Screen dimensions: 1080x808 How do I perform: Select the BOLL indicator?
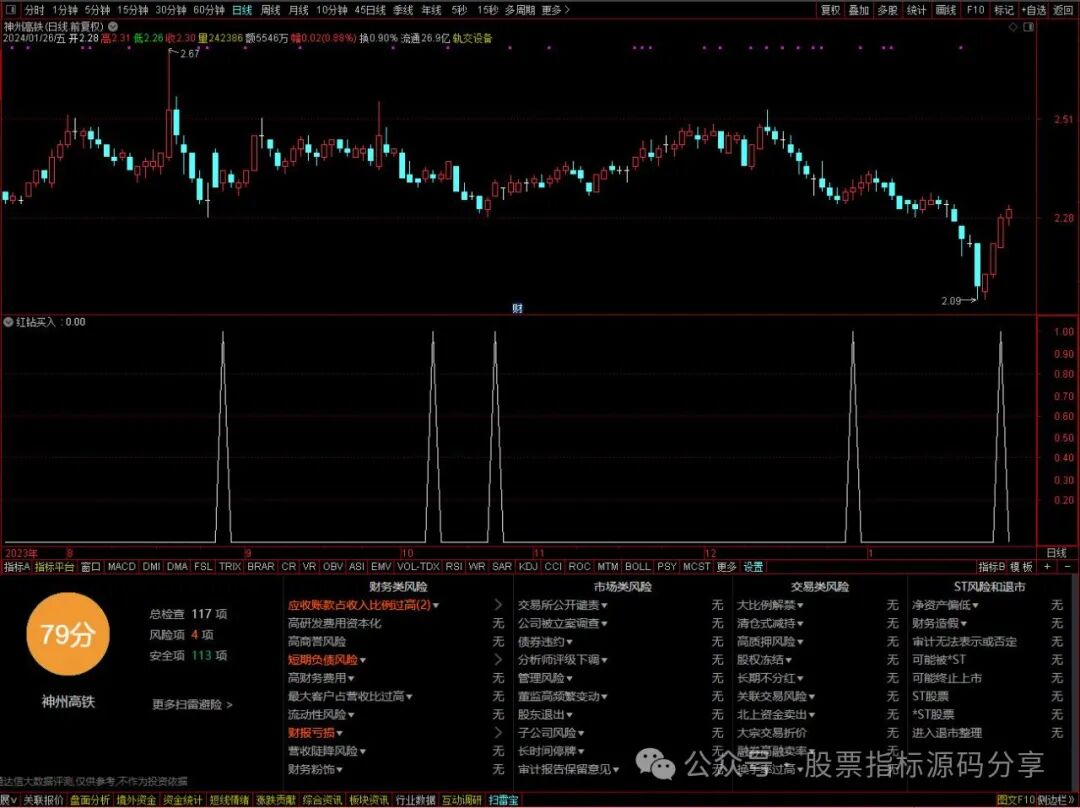[x=637, y=566]
